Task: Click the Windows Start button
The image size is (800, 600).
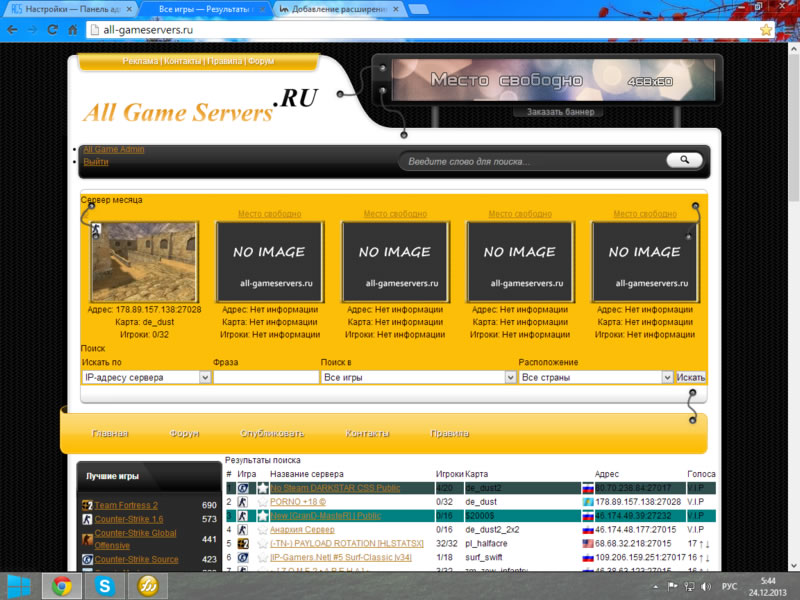Action: 19,586
